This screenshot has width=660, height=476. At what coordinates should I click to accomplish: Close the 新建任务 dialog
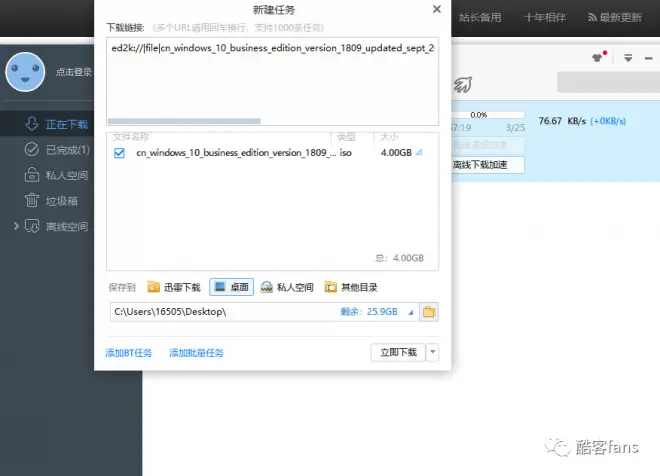point(437,9)
